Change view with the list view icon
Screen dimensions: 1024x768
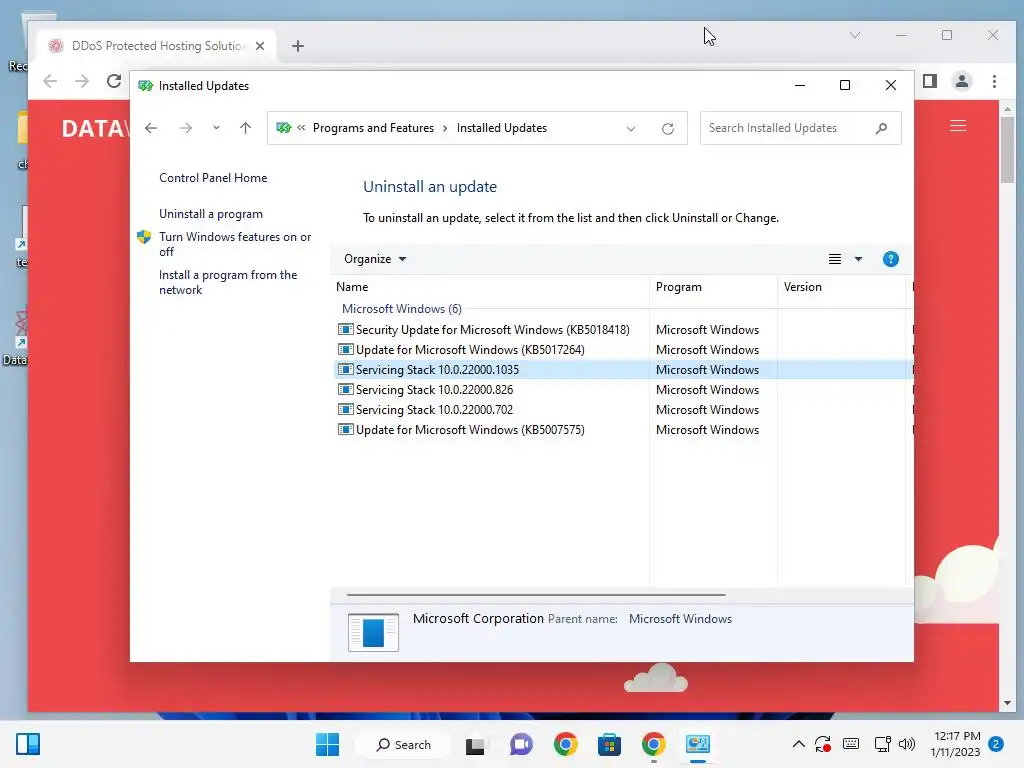pyautogui.click(x=835, y=259)
